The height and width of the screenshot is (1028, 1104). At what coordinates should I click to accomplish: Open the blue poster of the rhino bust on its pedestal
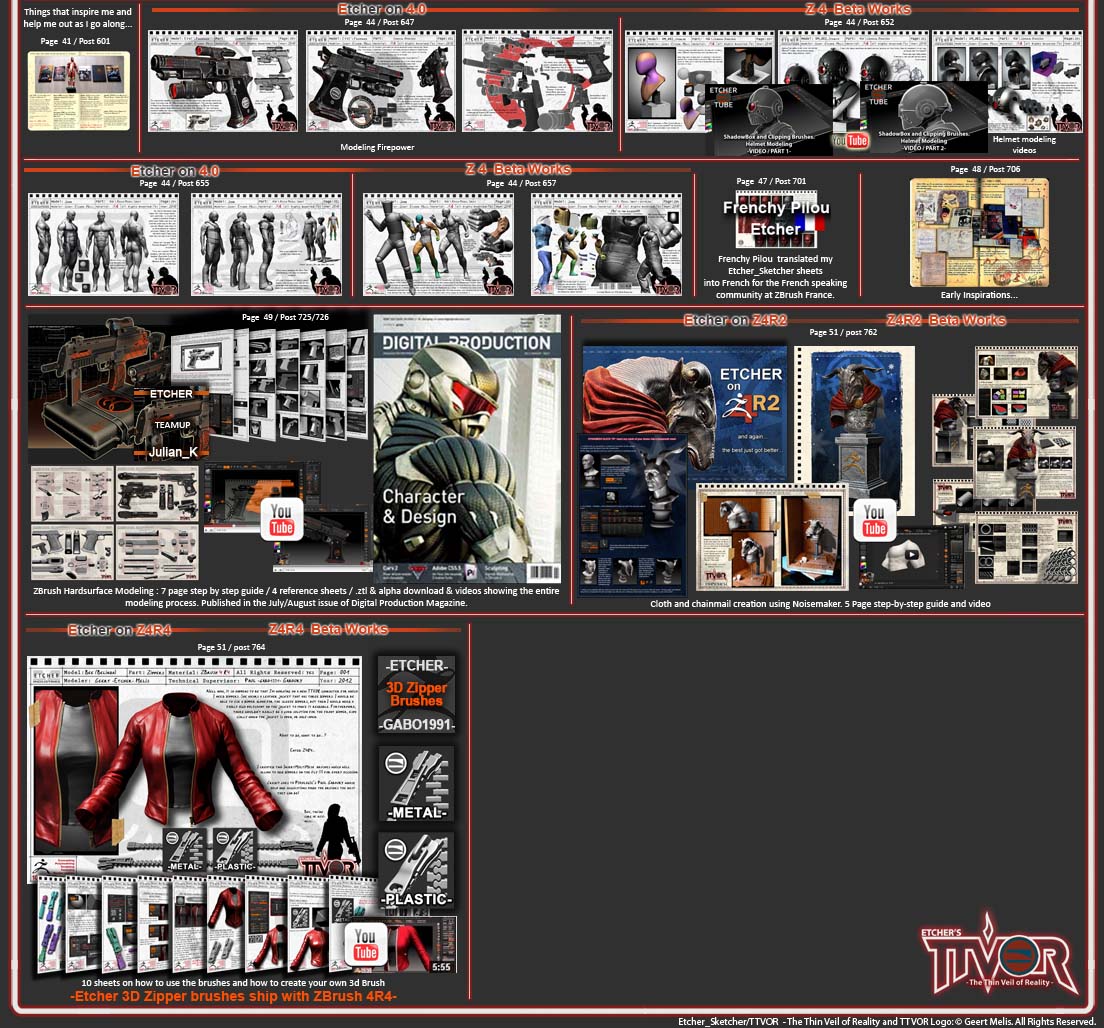855,430
